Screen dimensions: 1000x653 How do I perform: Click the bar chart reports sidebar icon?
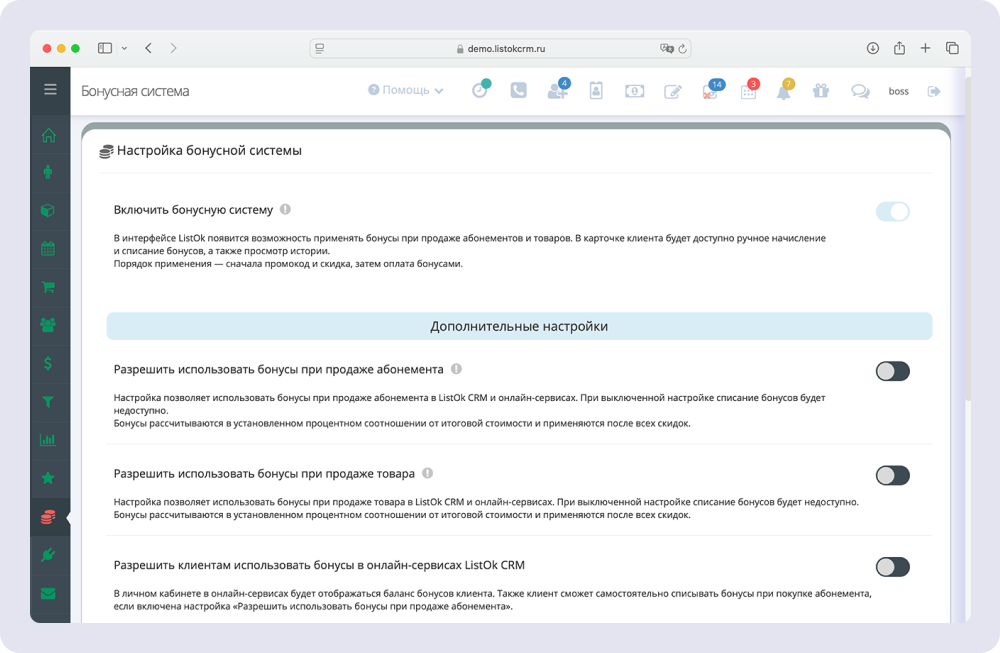click(48, 439)
